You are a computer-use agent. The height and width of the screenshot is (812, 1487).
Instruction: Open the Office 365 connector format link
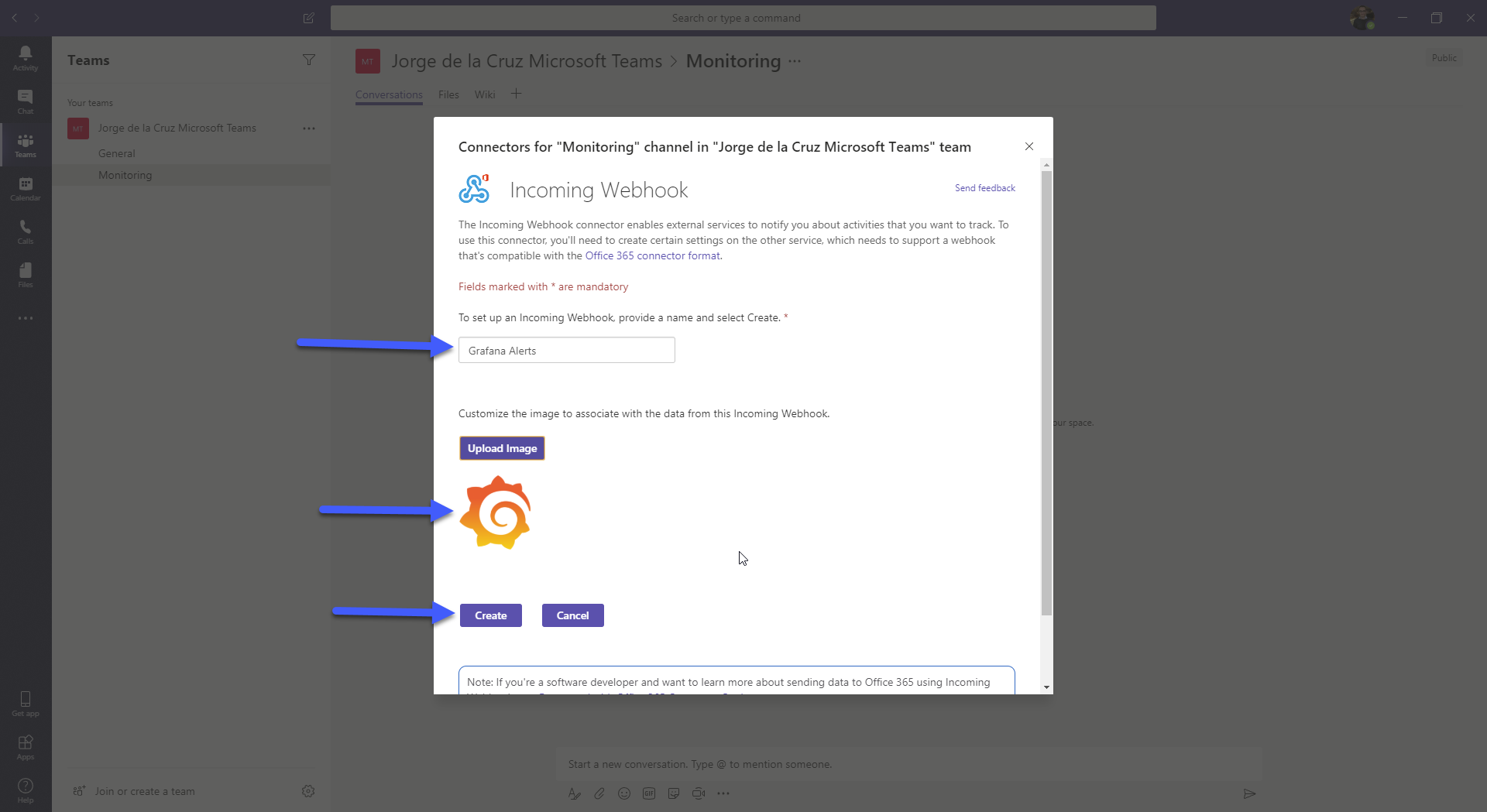click(652, 255)
